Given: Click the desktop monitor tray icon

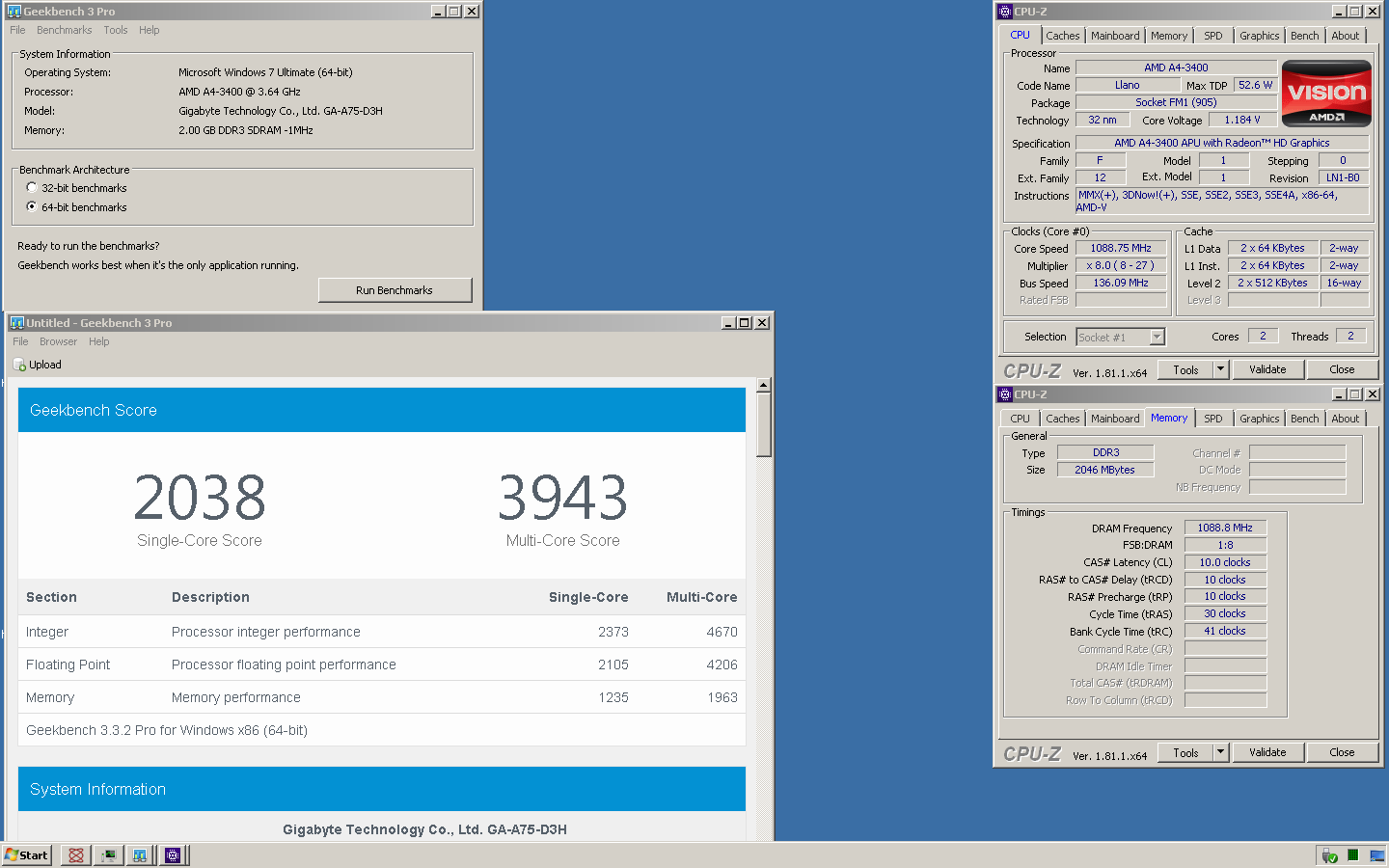Looking at the screenshot, I should (x=1375, y=855).
